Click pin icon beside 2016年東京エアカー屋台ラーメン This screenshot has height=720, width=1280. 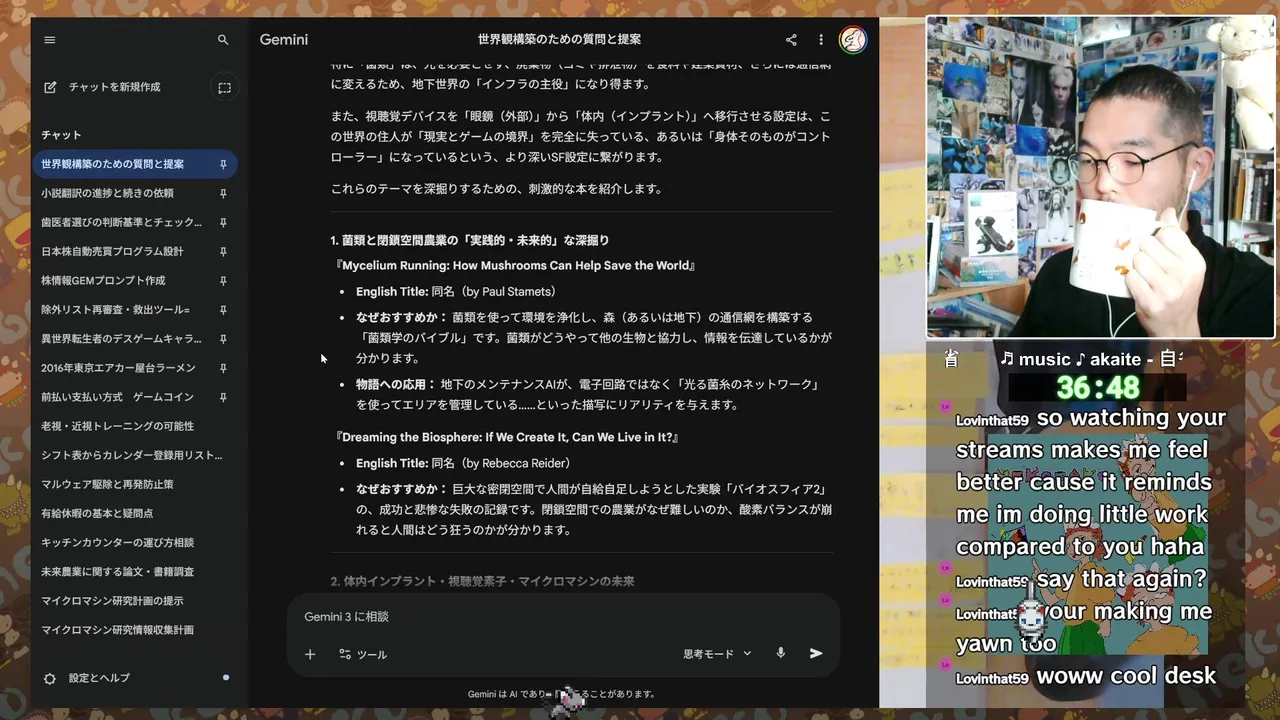click(x=223, y=368)
